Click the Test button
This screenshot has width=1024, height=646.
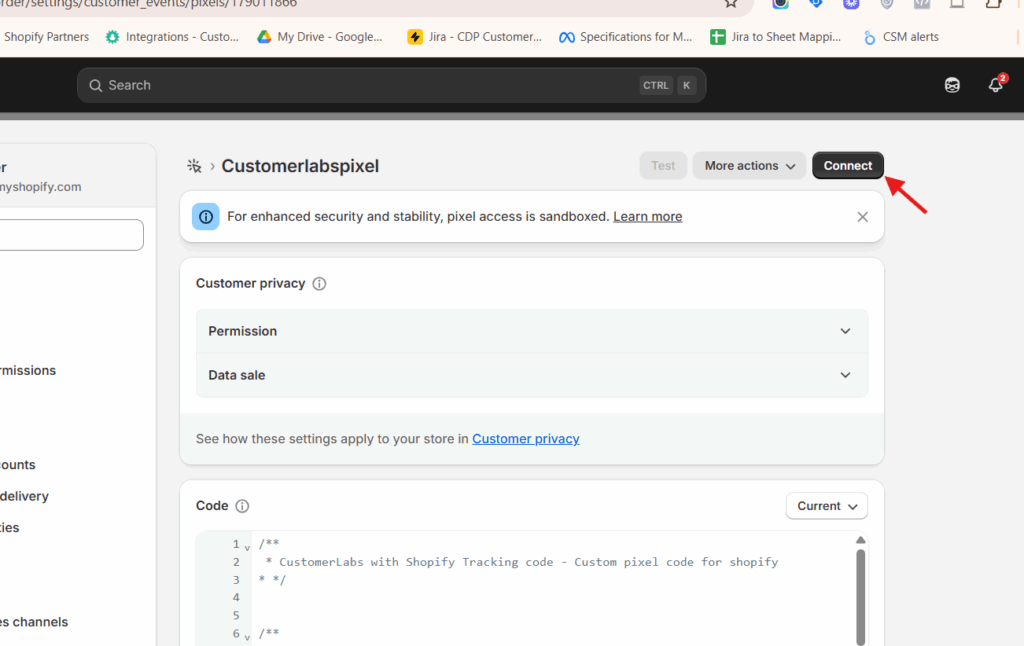663,166
